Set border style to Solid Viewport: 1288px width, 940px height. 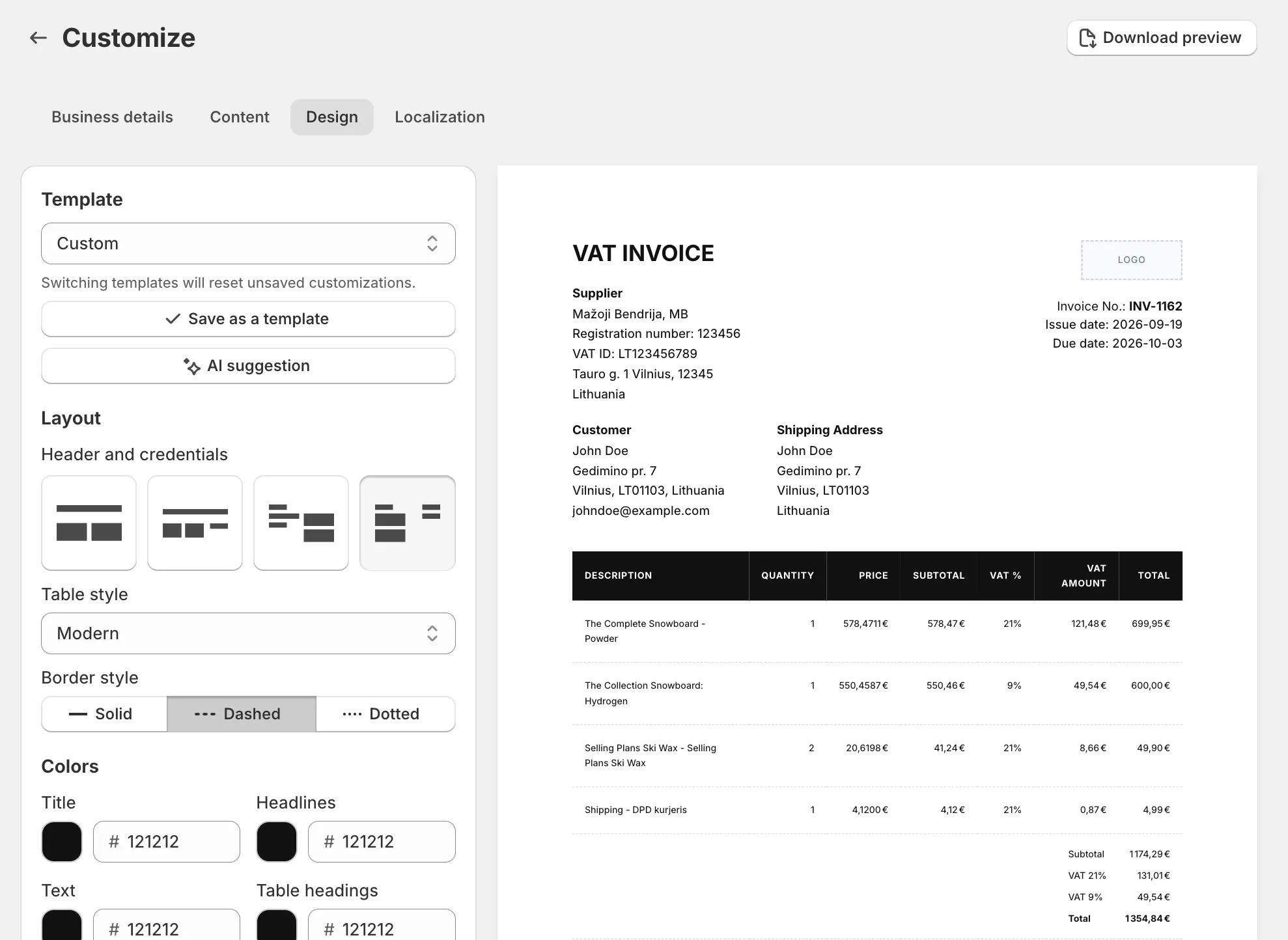point(104,714)
